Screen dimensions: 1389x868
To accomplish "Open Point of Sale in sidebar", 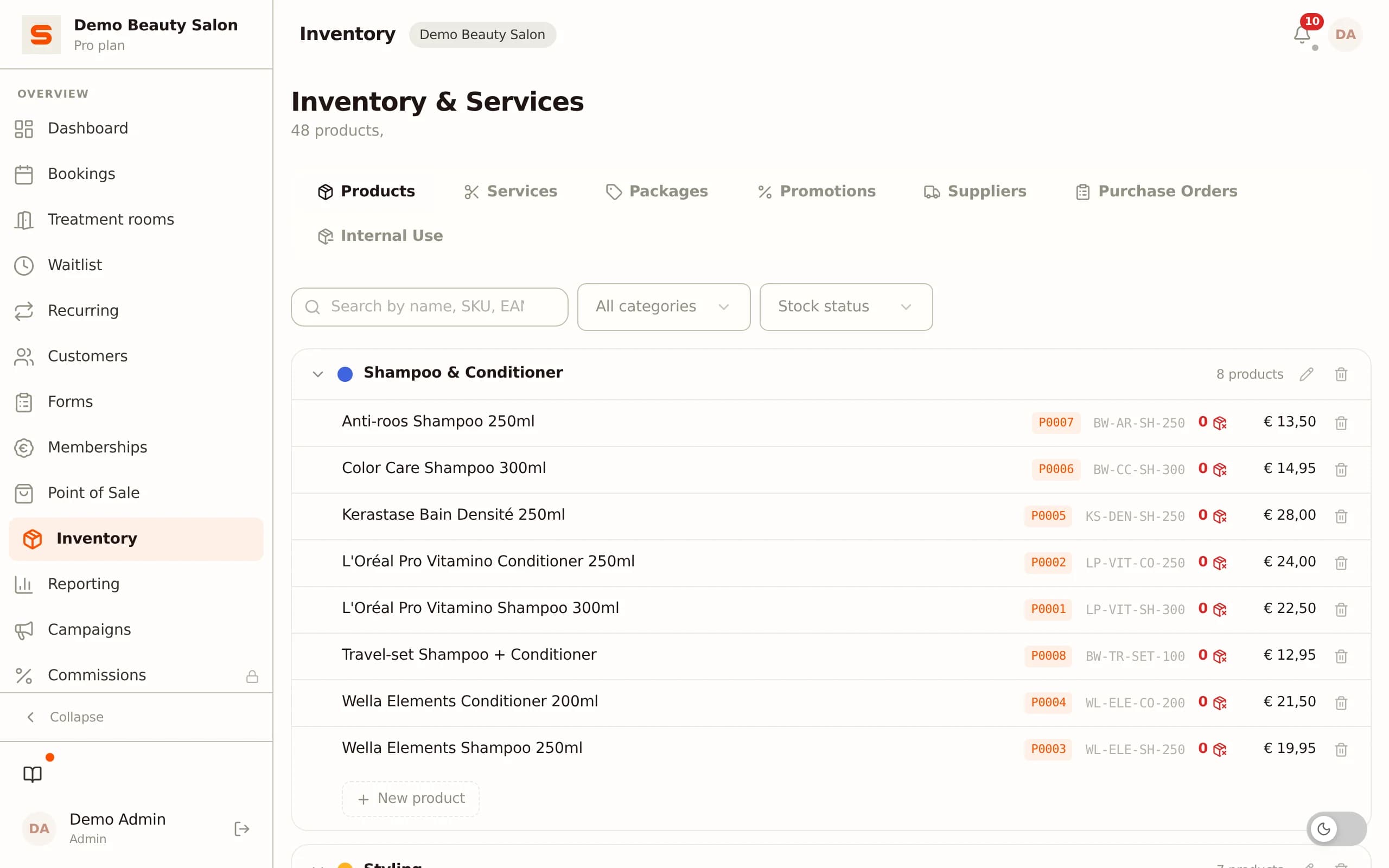I will click(136, 493).
